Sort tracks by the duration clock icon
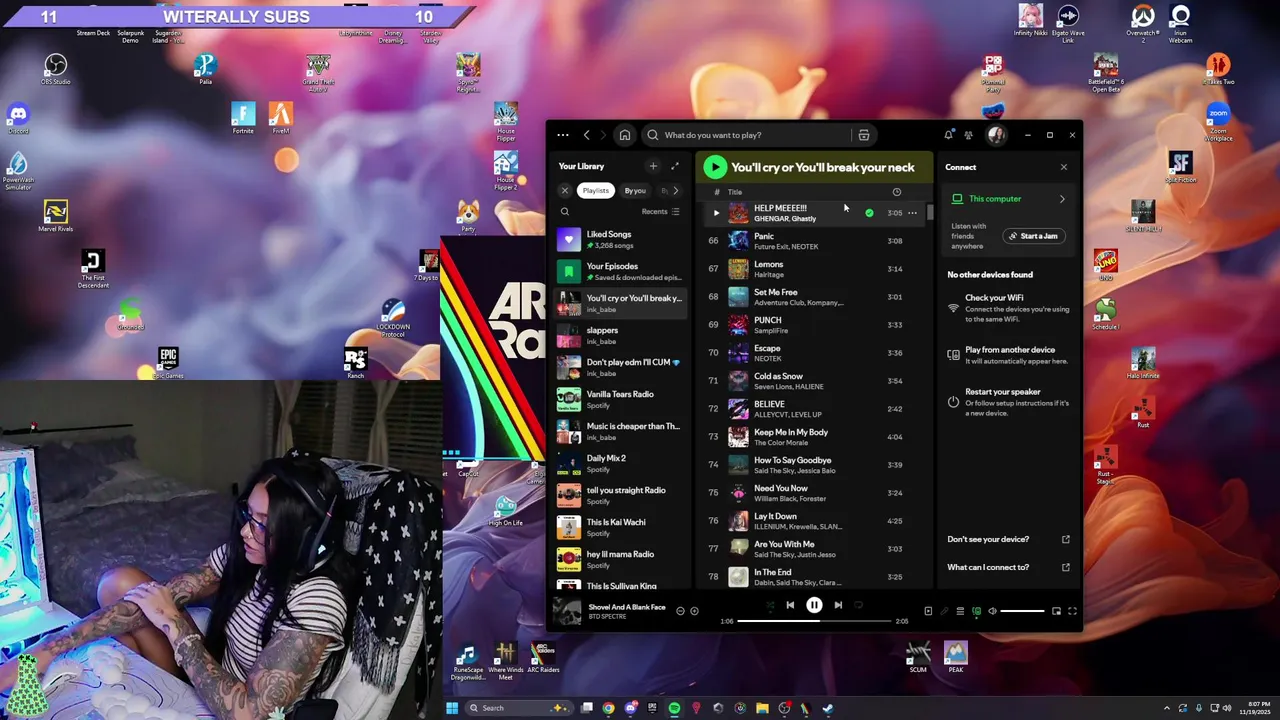The width and height of the screenshot is (1280, 720). (897, 192)
